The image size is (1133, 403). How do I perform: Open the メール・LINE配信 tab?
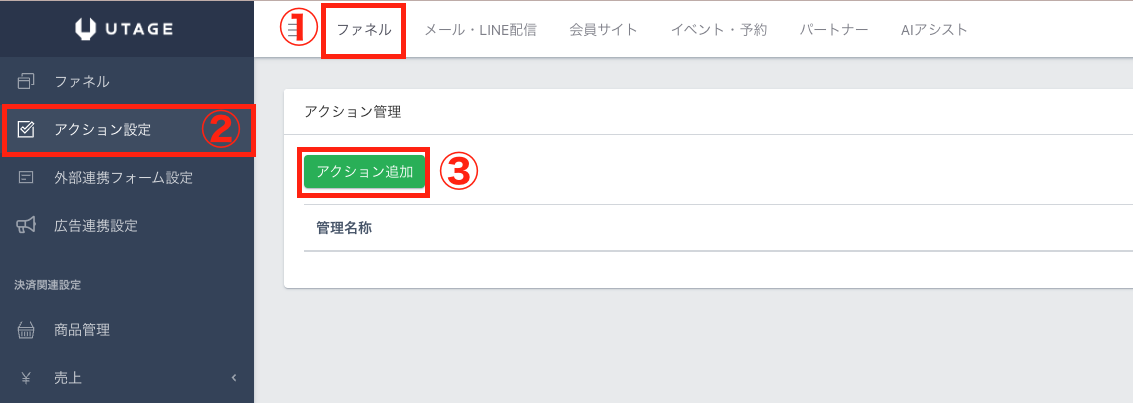click(480, 30)
